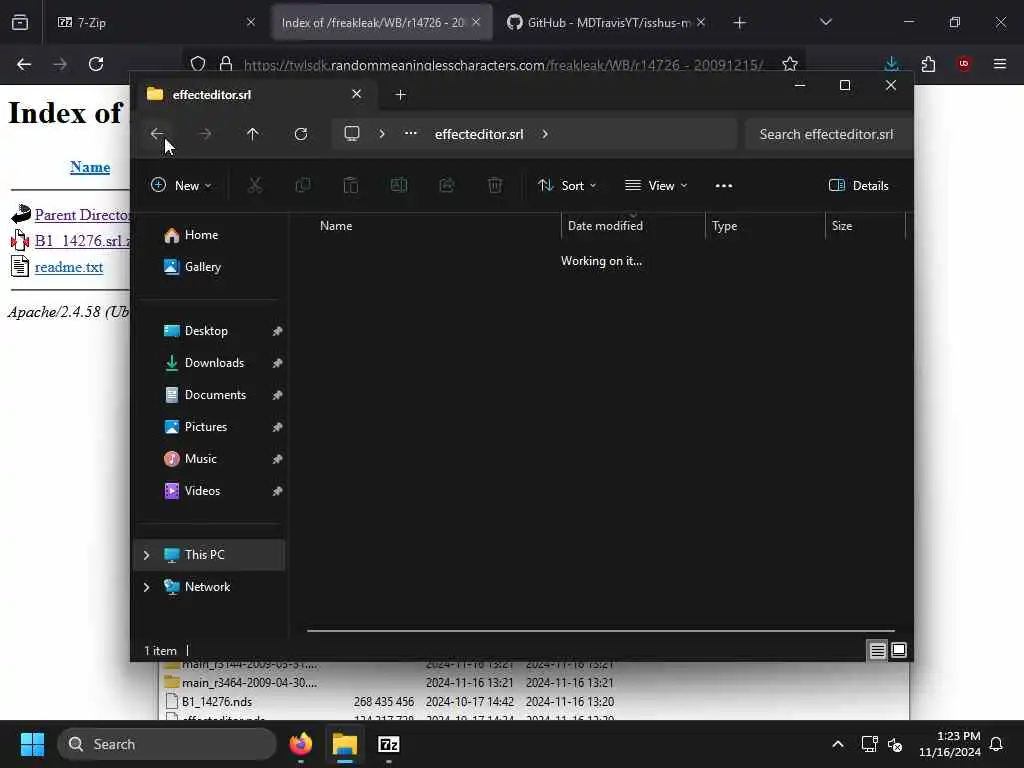Open 7-Zip from the taskbar

pyautogui.click(x=389, y=744)
